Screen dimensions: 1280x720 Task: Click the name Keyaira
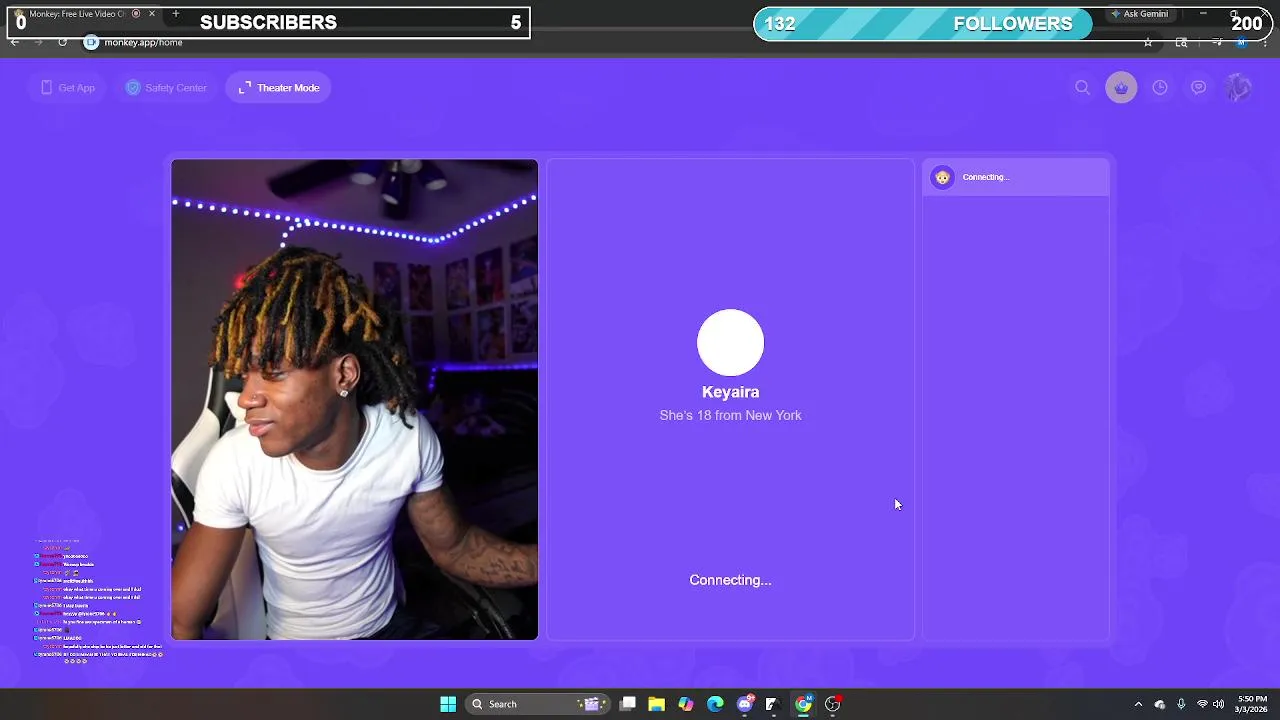point(730,392)
